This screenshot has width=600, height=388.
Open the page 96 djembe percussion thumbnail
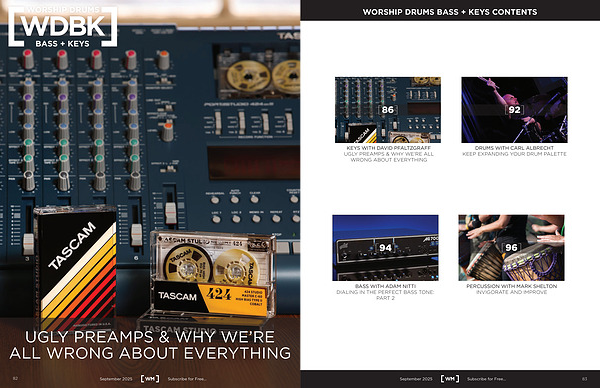click(x=511, y=248)
